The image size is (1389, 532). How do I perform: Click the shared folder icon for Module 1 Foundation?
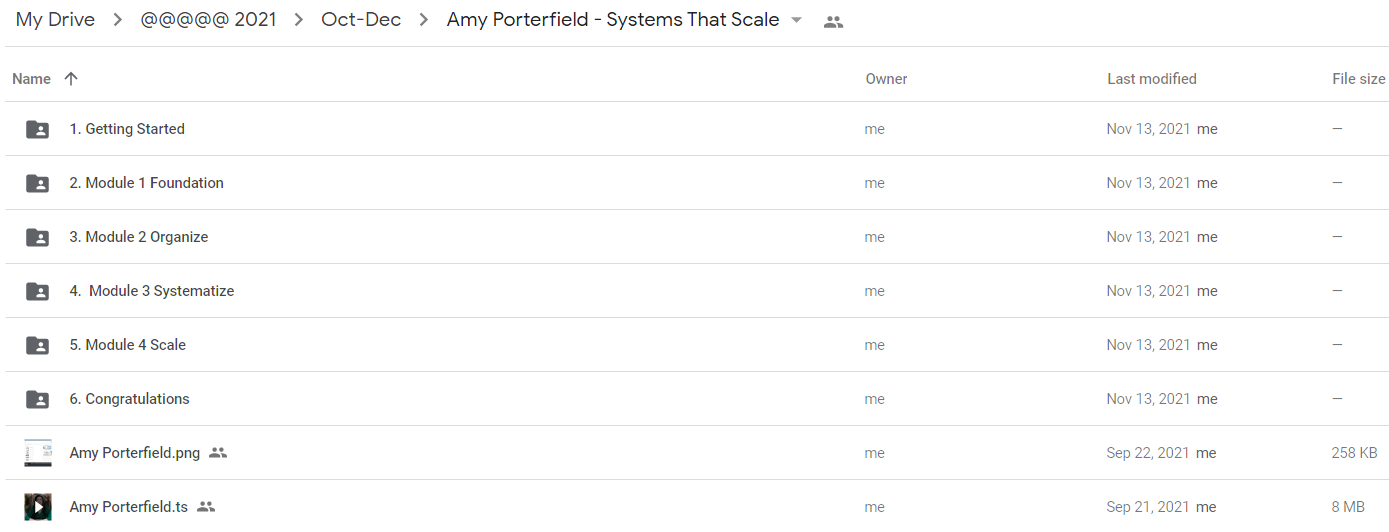pos(37,183)
